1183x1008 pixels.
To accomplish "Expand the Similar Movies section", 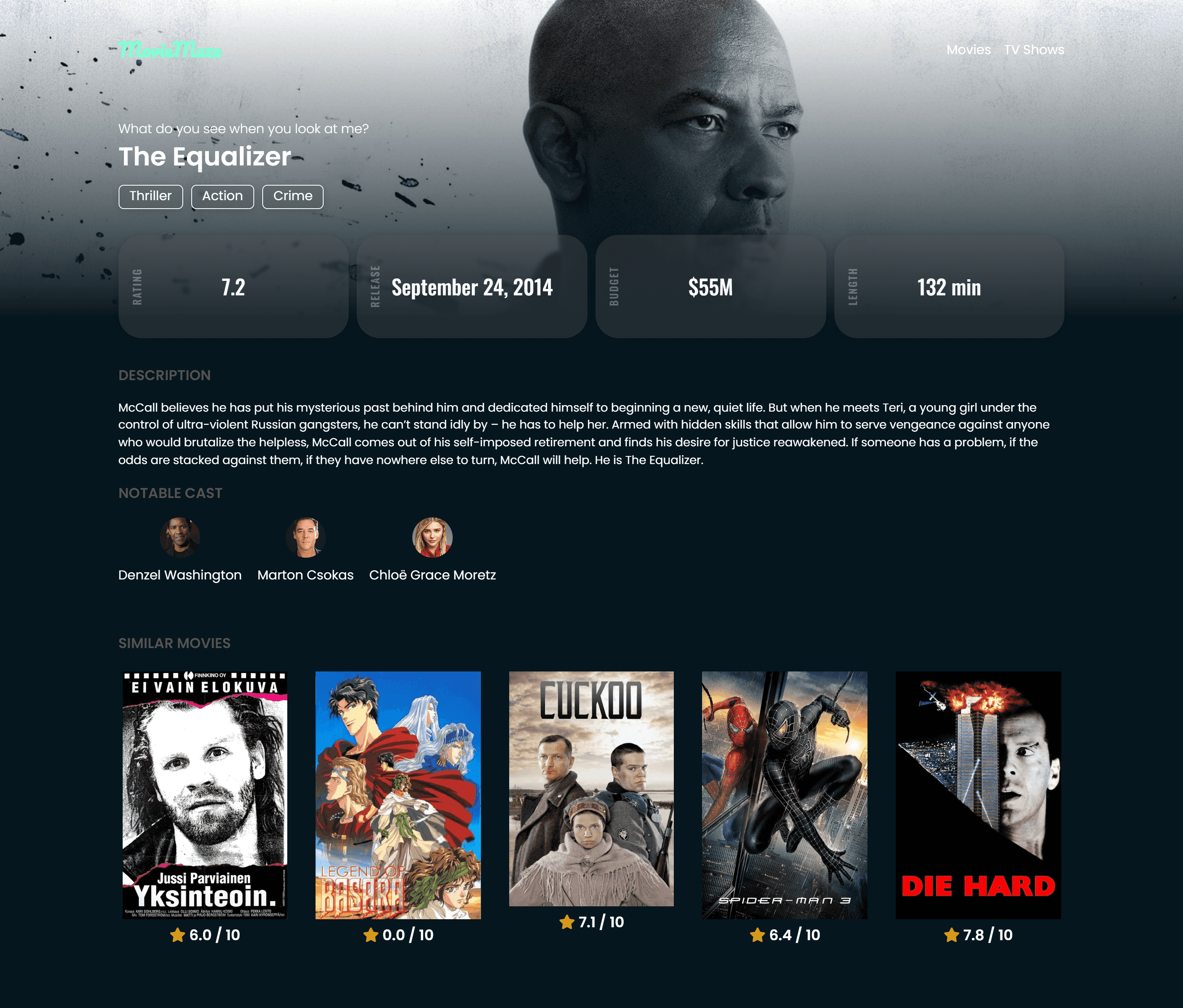I will coord(174,642).
